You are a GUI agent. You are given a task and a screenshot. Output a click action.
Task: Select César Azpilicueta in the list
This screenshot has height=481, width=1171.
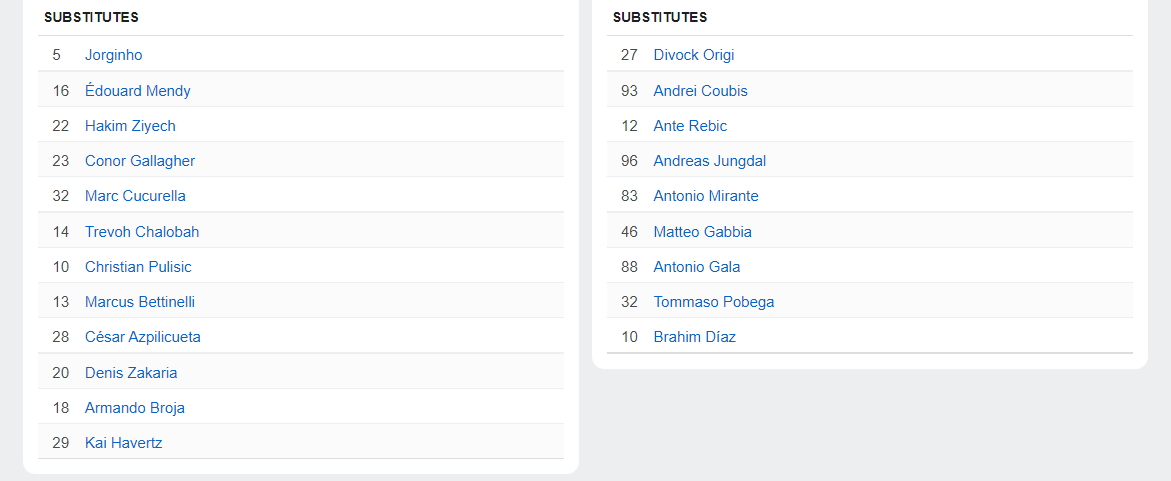point(142,337)
